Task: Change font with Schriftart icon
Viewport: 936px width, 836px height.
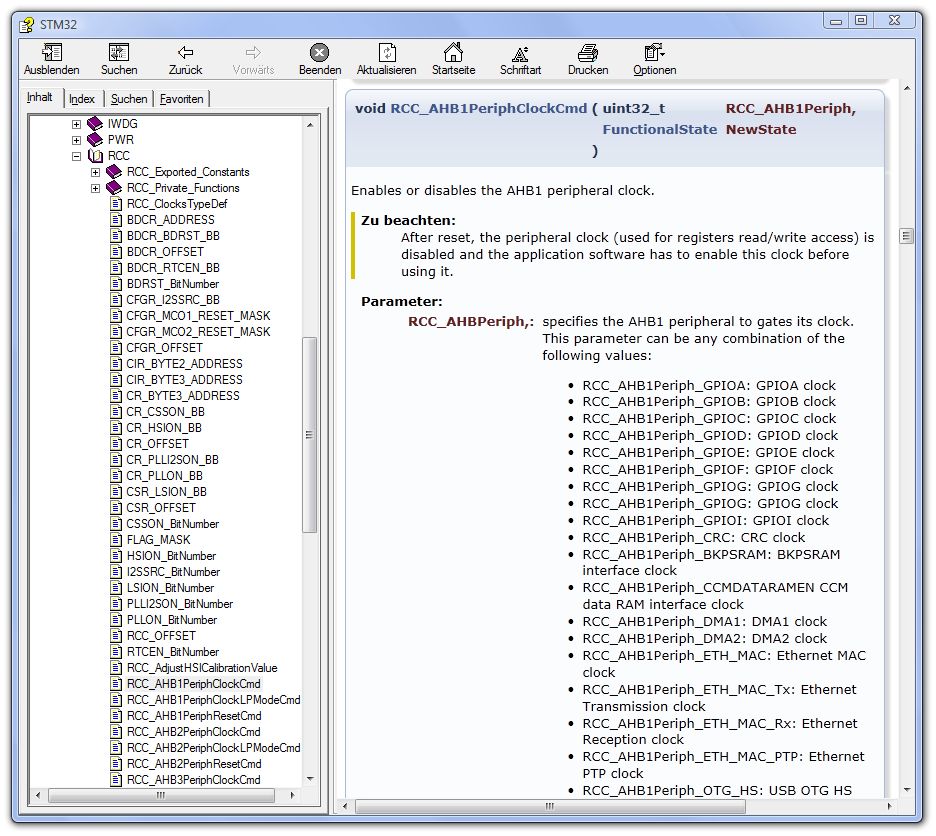Action: point(520,54)
